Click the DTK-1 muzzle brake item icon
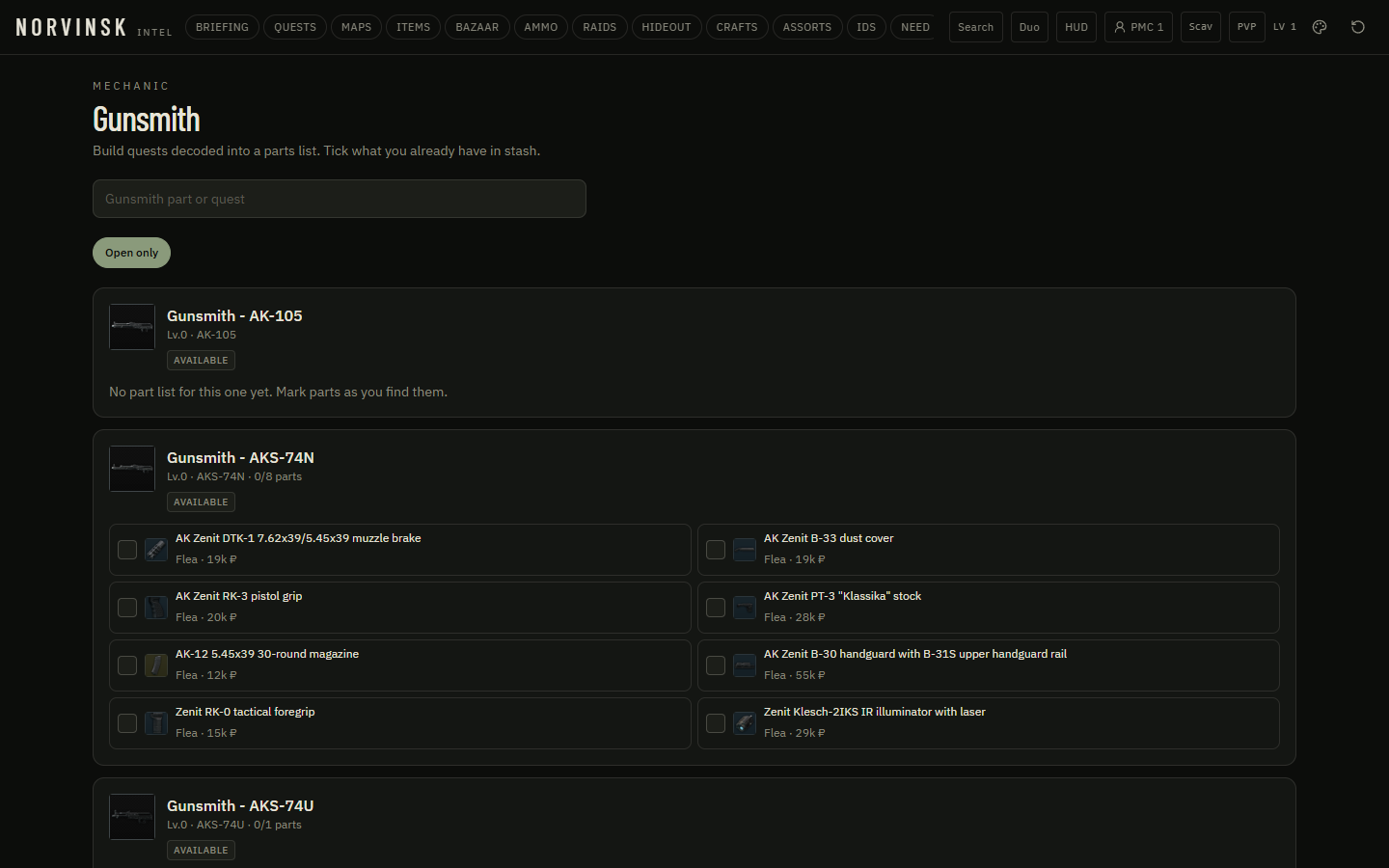The height and width of the screenshot is (868, 1389). (156, 550)
